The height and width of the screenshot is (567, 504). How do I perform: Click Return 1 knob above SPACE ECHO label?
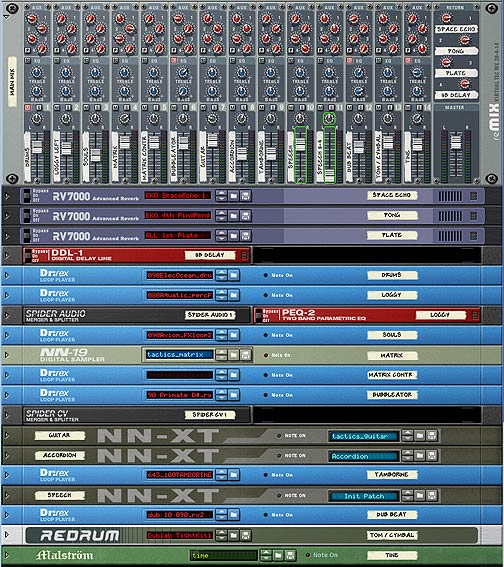[x=447, y=18]
